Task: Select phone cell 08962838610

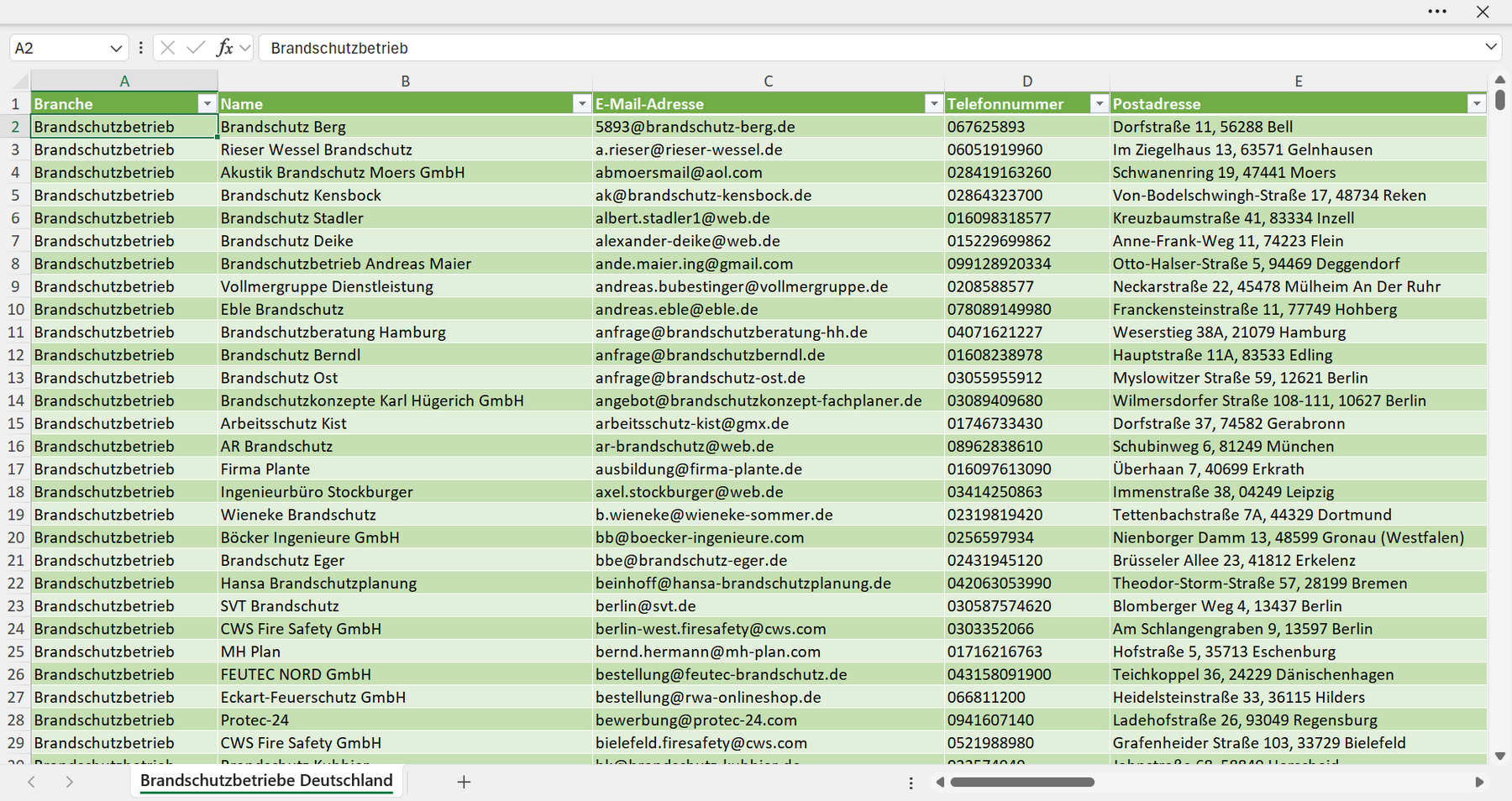Action: [x=1026, y=446]
